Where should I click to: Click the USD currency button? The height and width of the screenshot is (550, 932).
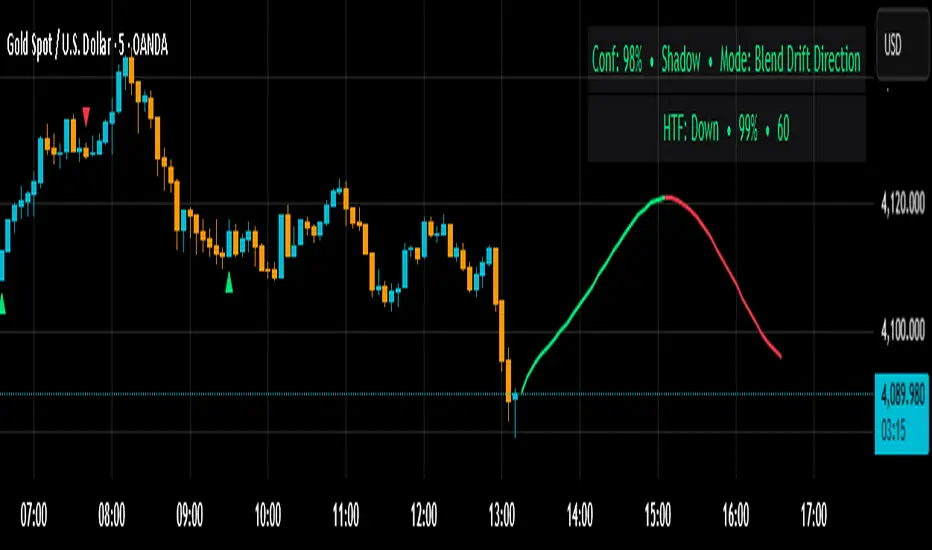click(902, 45)
